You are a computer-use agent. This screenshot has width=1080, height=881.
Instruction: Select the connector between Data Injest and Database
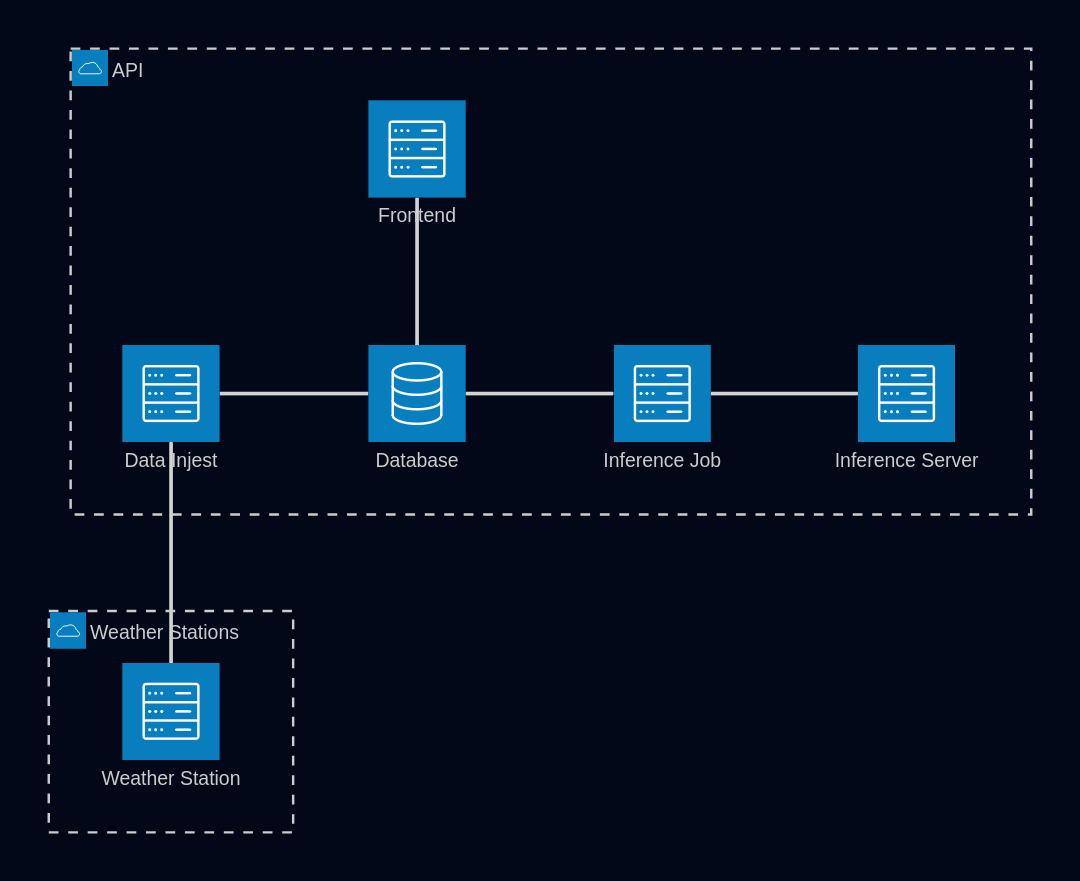pyautogui.click(x=294, y=393)
